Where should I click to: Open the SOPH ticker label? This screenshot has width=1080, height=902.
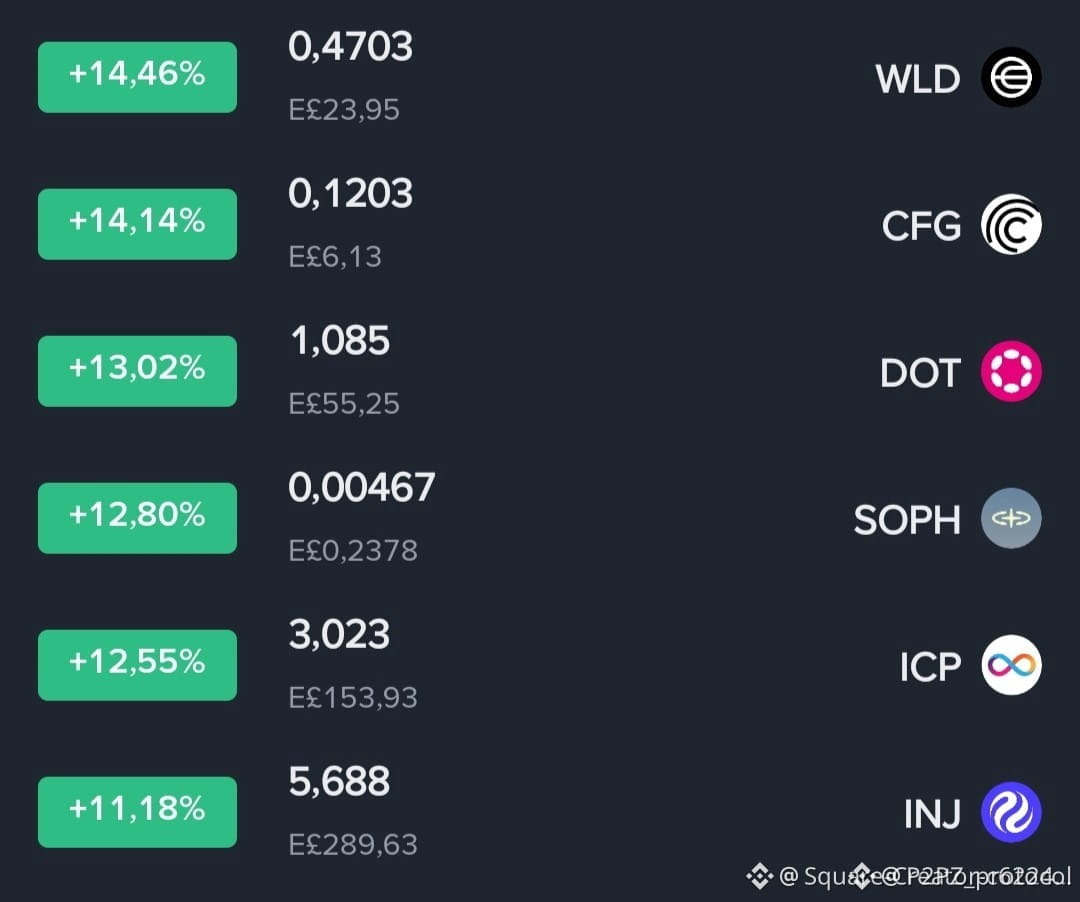[x=907, y=520]
